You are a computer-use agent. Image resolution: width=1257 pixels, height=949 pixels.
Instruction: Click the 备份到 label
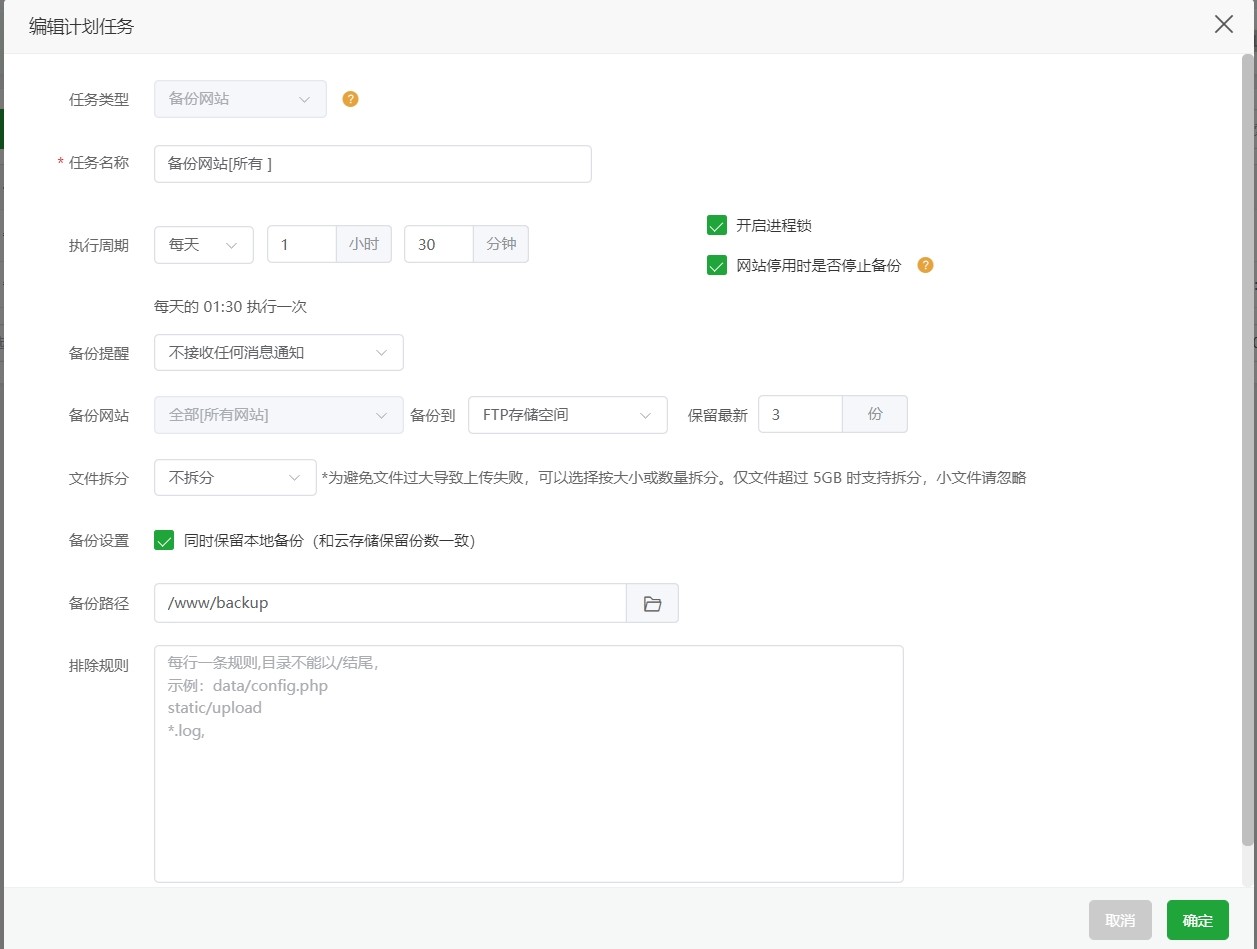(433, 415)
